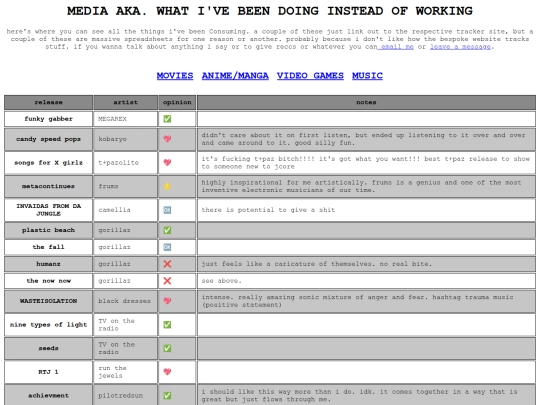Follow the 'email me' link
540x405 pixels.
(x=397, y=46)
